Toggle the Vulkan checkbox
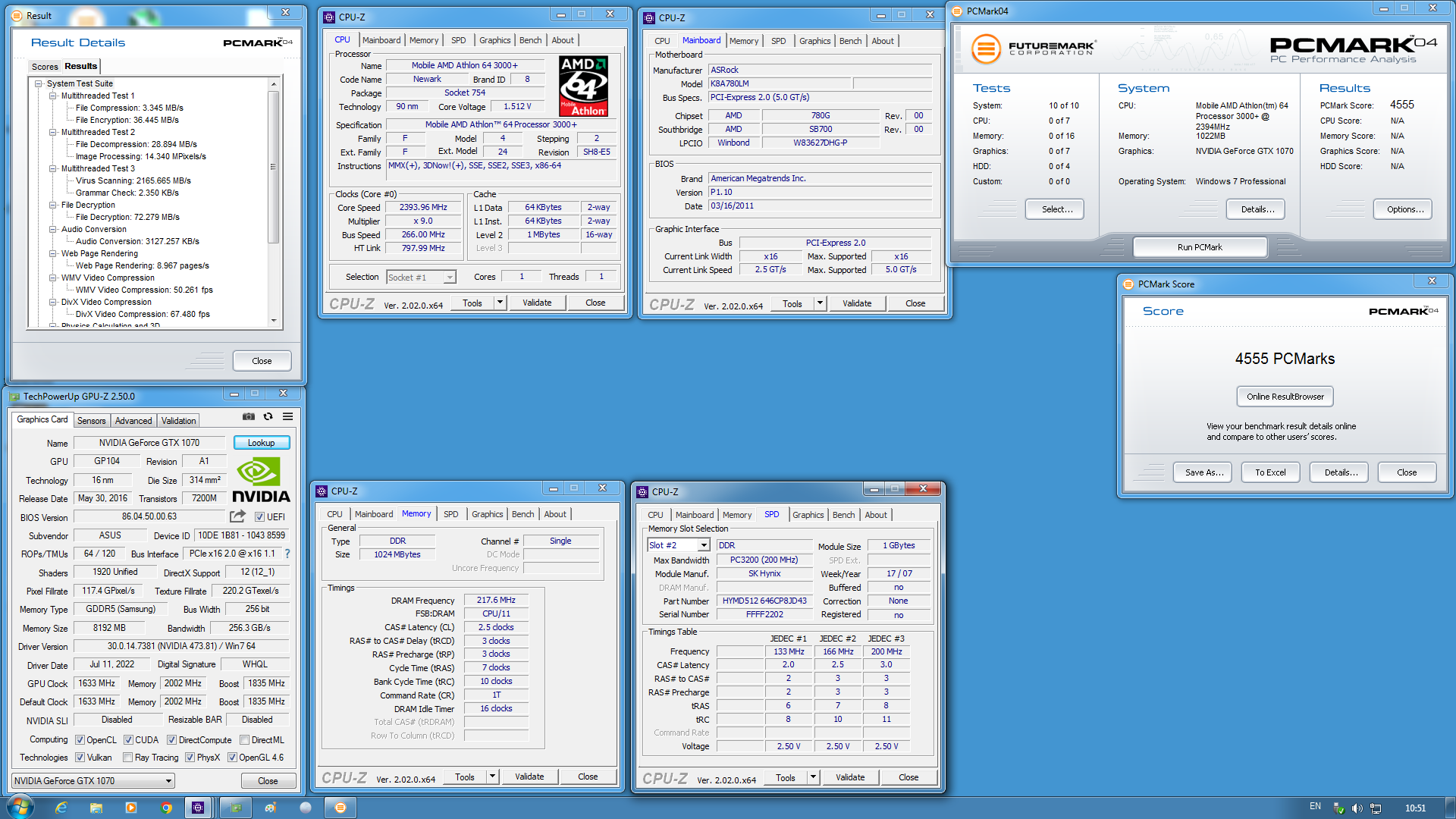The height and width of the screenshot is (819, 1456). (80, 758)
